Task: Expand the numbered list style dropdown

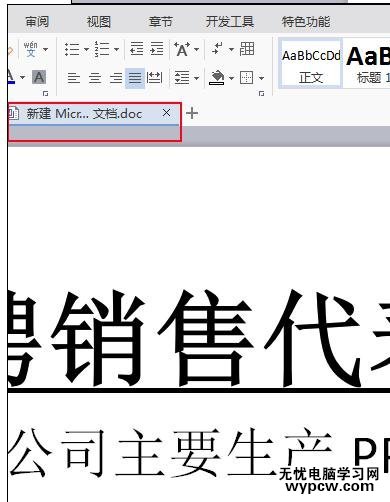Action: click(116, 50)
